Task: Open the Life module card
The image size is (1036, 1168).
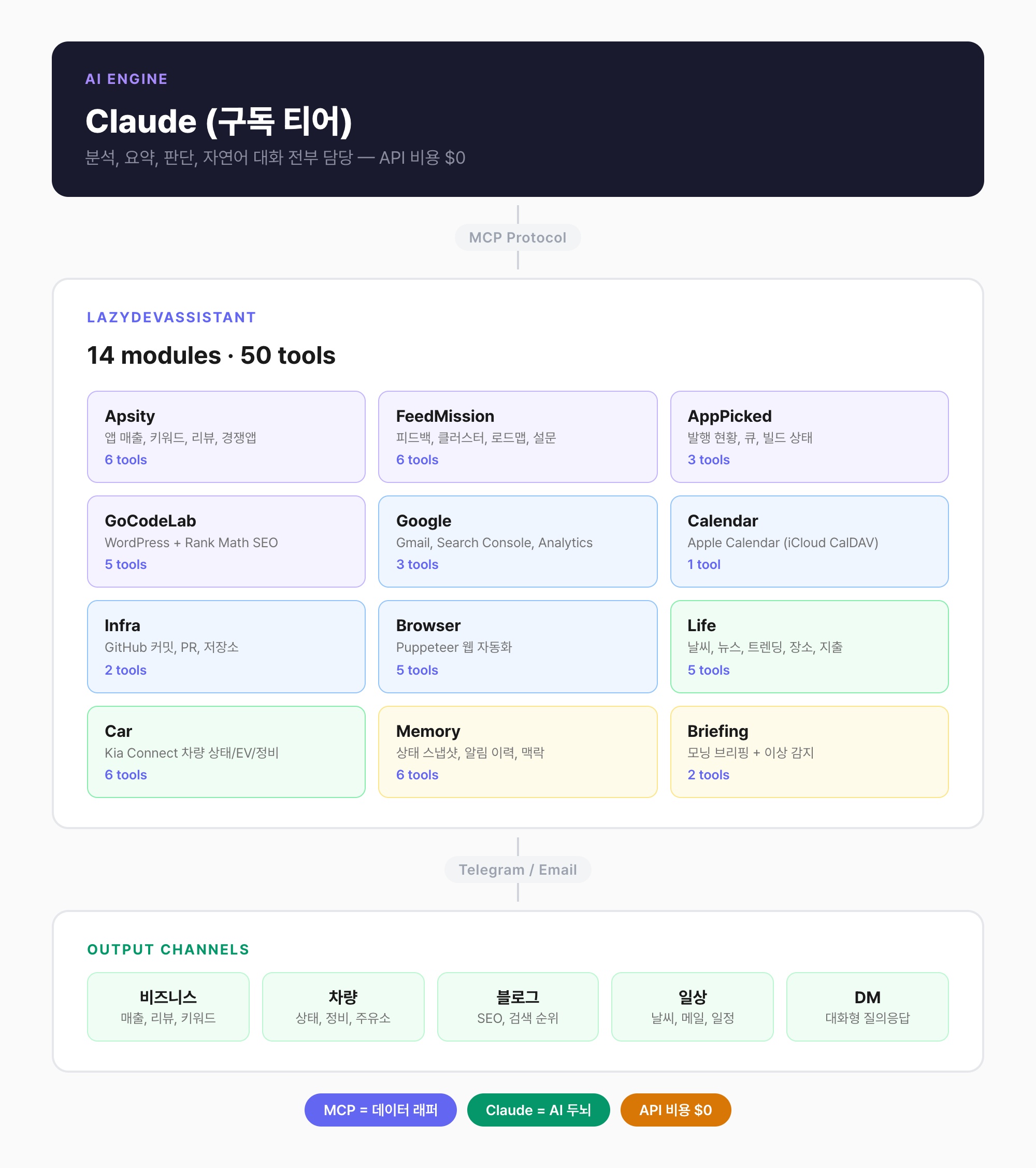Action: [x=809, y=647]
